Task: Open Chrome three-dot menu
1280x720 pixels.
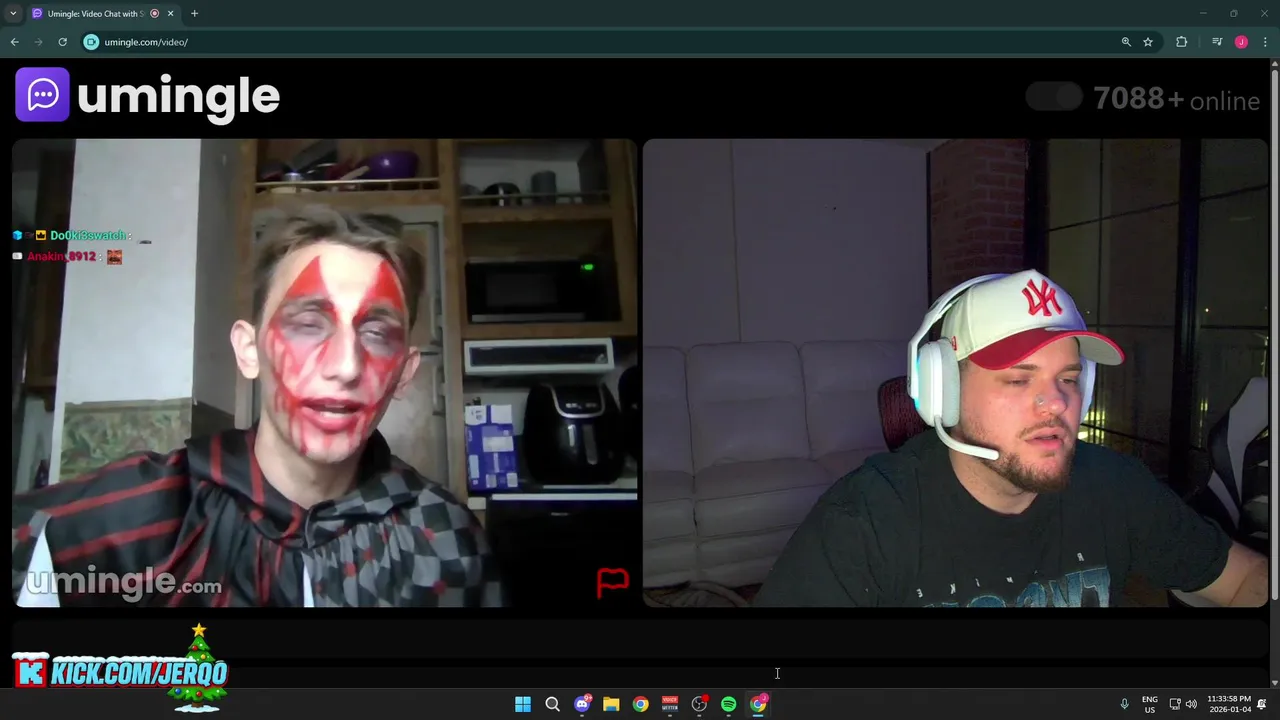Action: click(x=1265, y=42)
